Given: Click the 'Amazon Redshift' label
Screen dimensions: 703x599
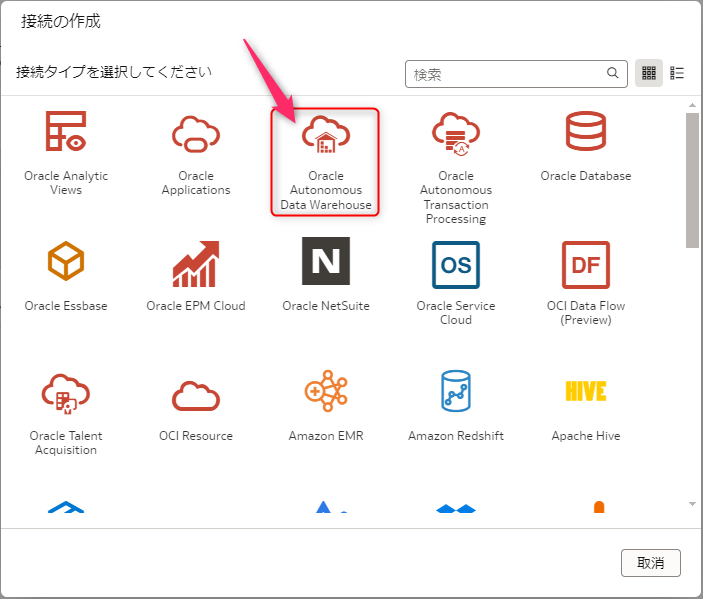Looking at the screenshot, I should coord(456,436).
